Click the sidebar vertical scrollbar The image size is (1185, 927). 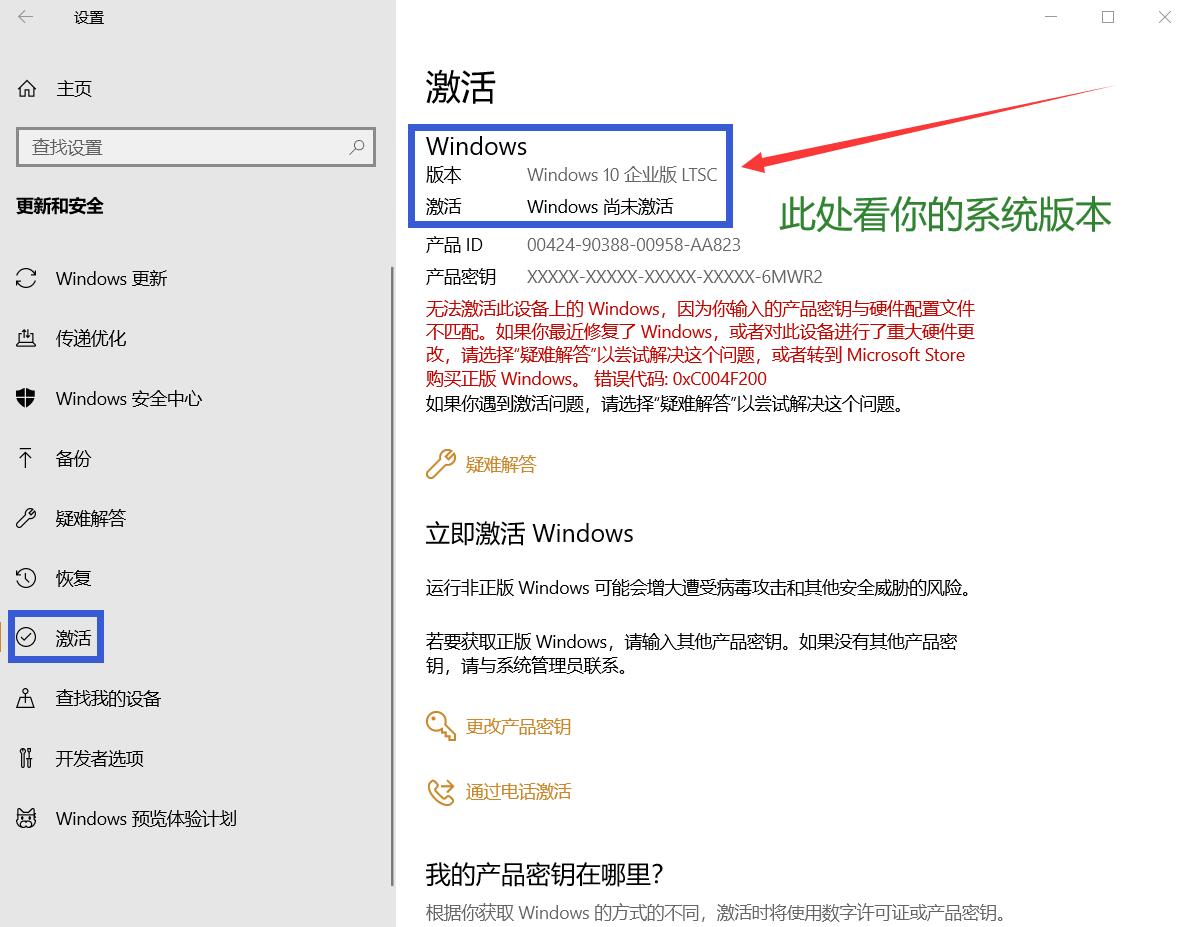coord(392,576)
